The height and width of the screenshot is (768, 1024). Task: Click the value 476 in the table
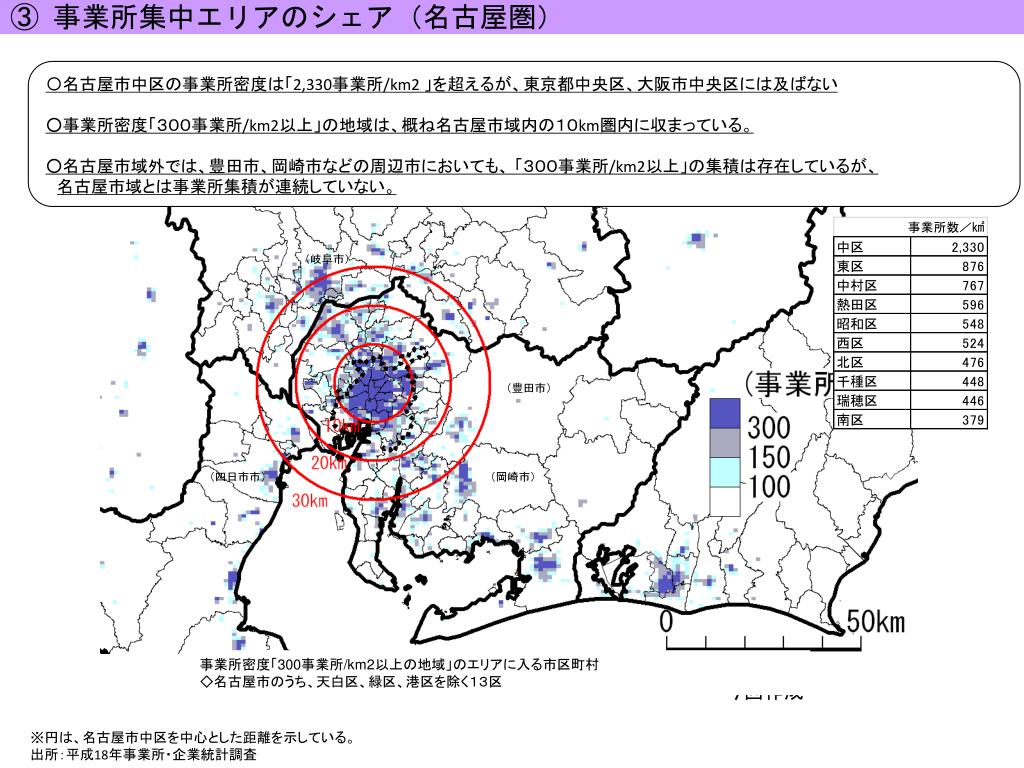tap(973, 362)
